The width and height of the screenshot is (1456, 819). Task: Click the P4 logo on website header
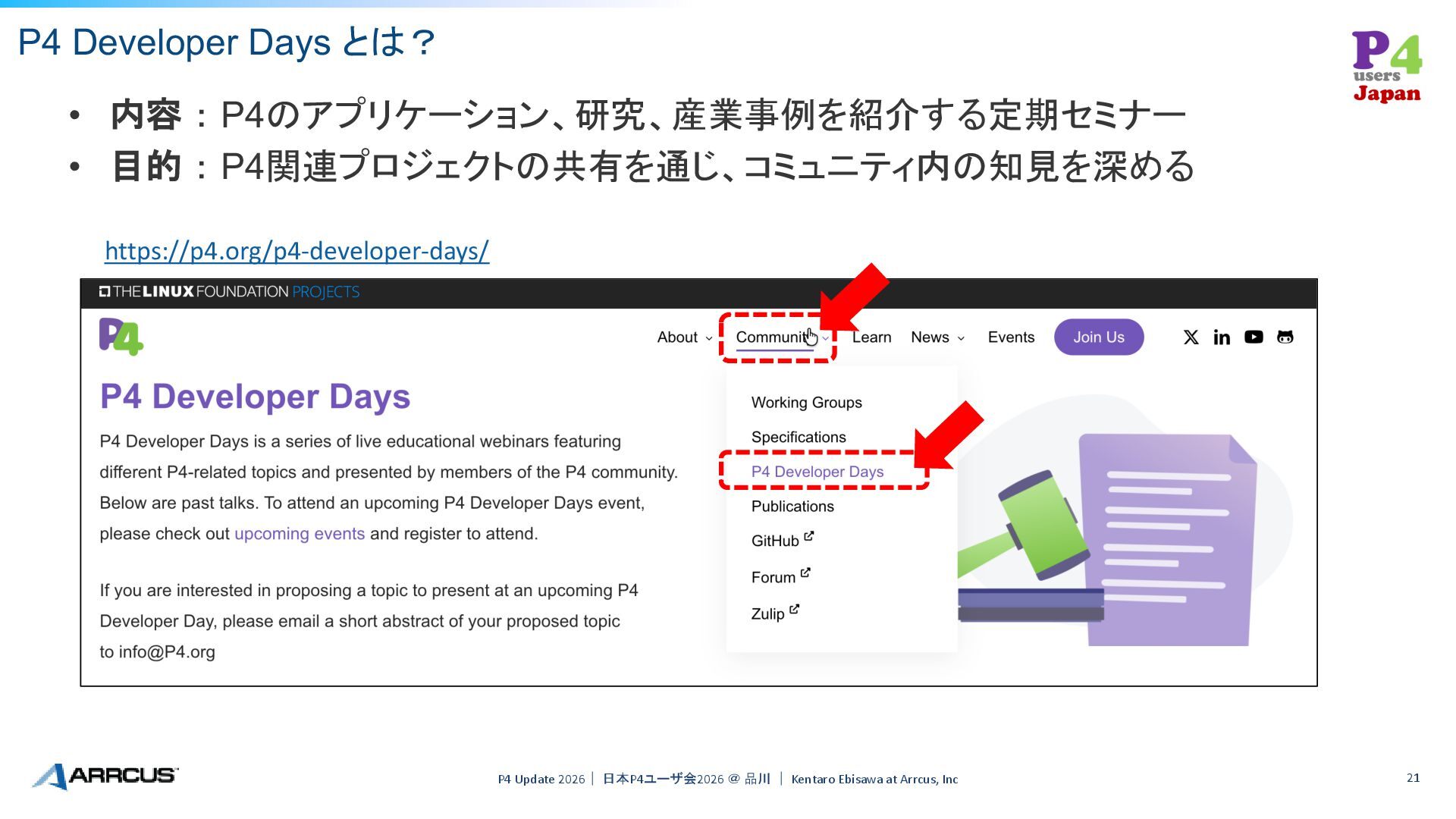point(121,337)
